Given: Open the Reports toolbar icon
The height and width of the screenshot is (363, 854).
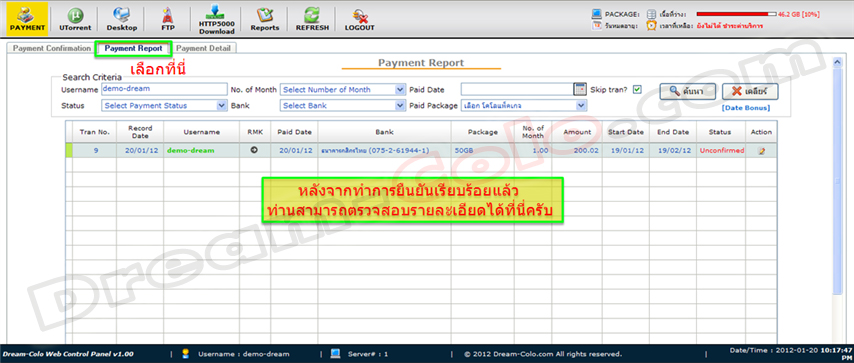Looking at the screenshot, I should (x=265, y=19).
